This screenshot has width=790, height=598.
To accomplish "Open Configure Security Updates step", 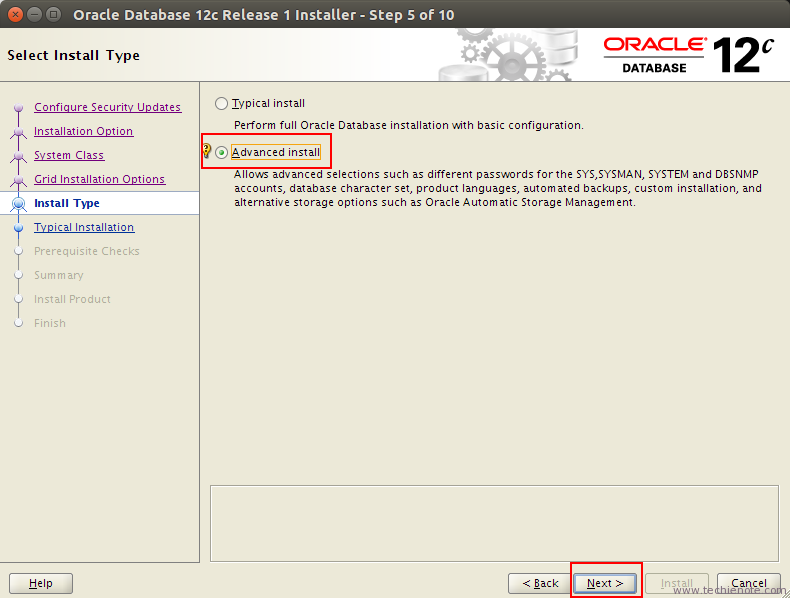I will tap(107, 107).
